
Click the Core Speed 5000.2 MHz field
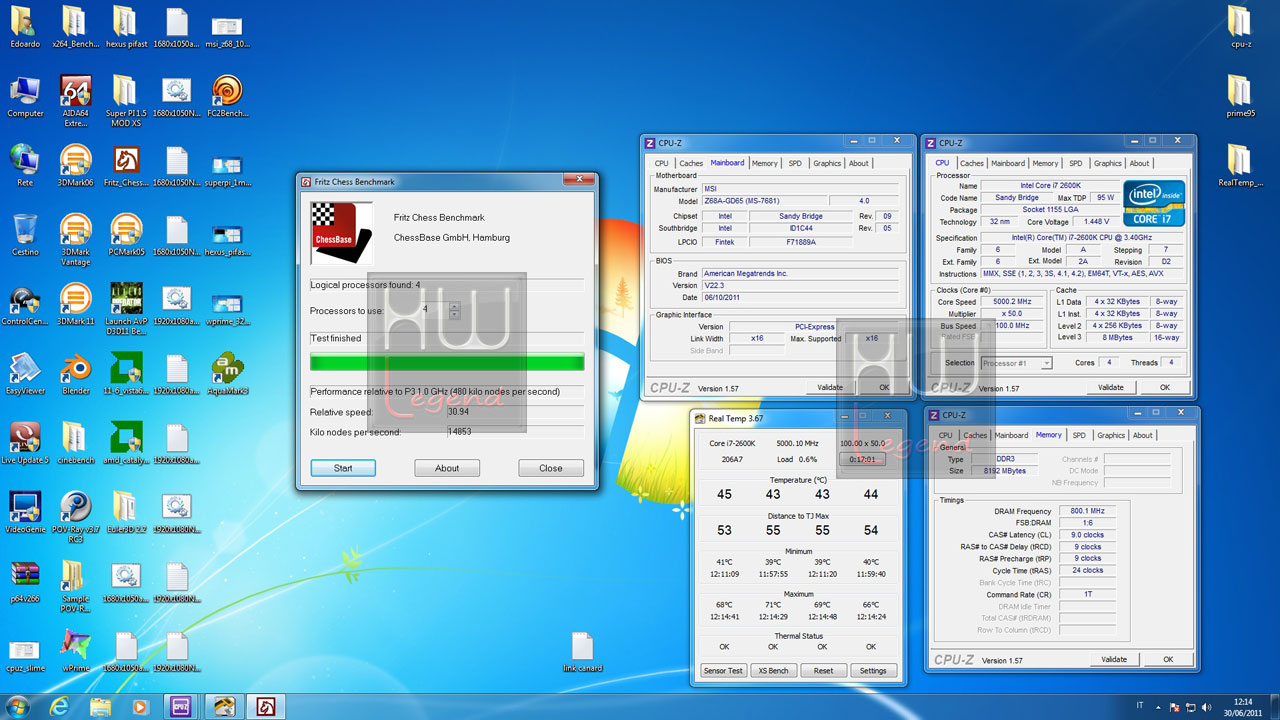click(x=1014, y=301)
